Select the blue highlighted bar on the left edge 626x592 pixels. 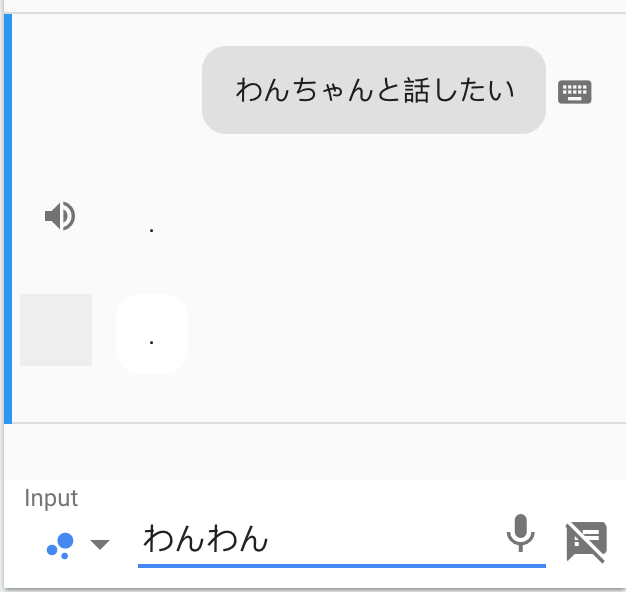point(8,218)
